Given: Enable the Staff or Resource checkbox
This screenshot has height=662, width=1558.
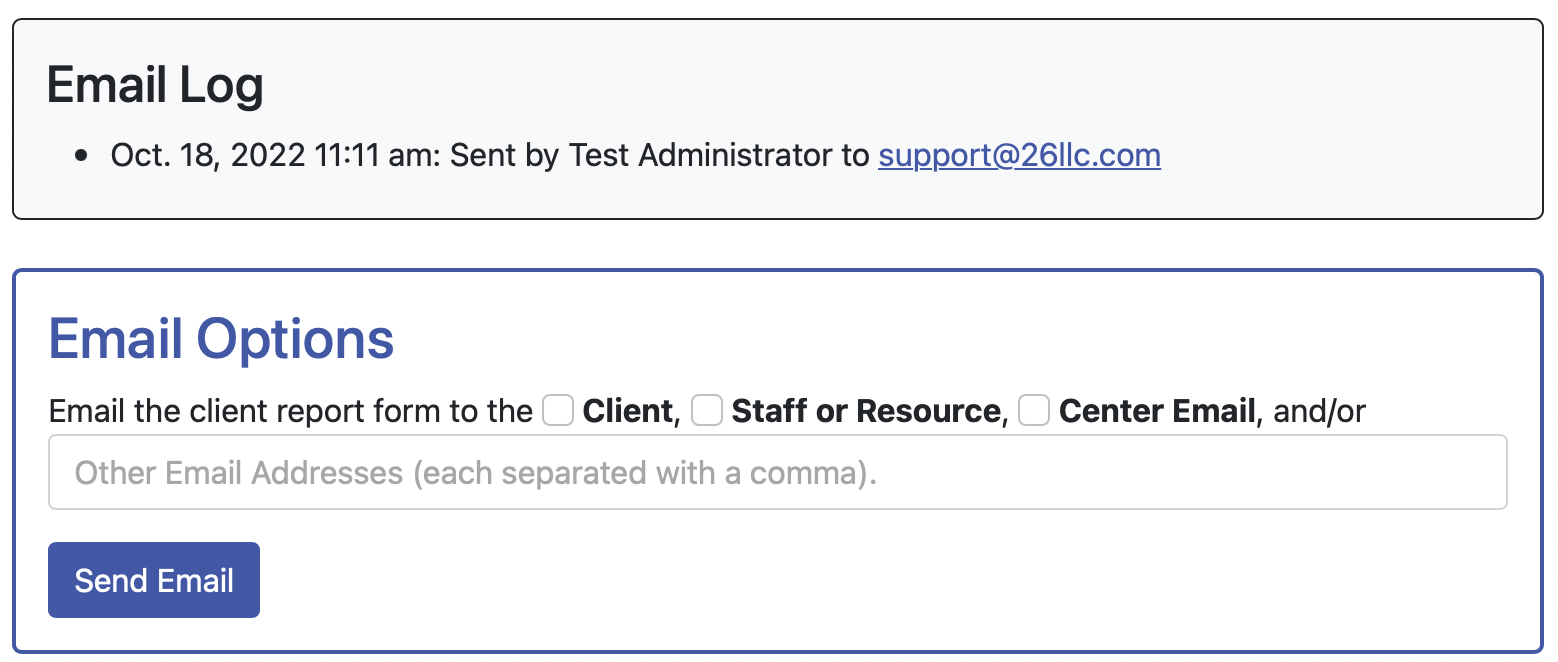Looking at the screenshot, I should pyautogui.click(x=707, y=411).
